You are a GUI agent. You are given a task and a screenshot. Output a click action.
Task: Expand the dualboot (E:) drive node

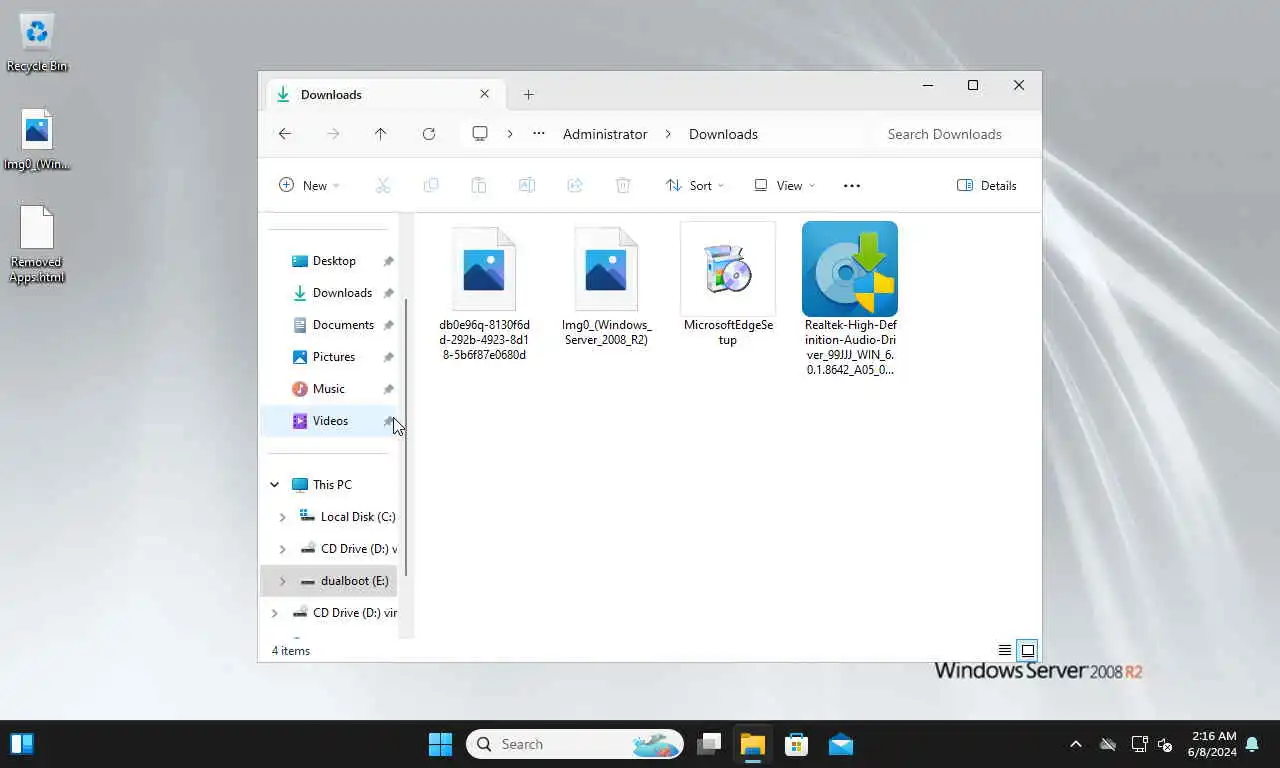point(282,581)
